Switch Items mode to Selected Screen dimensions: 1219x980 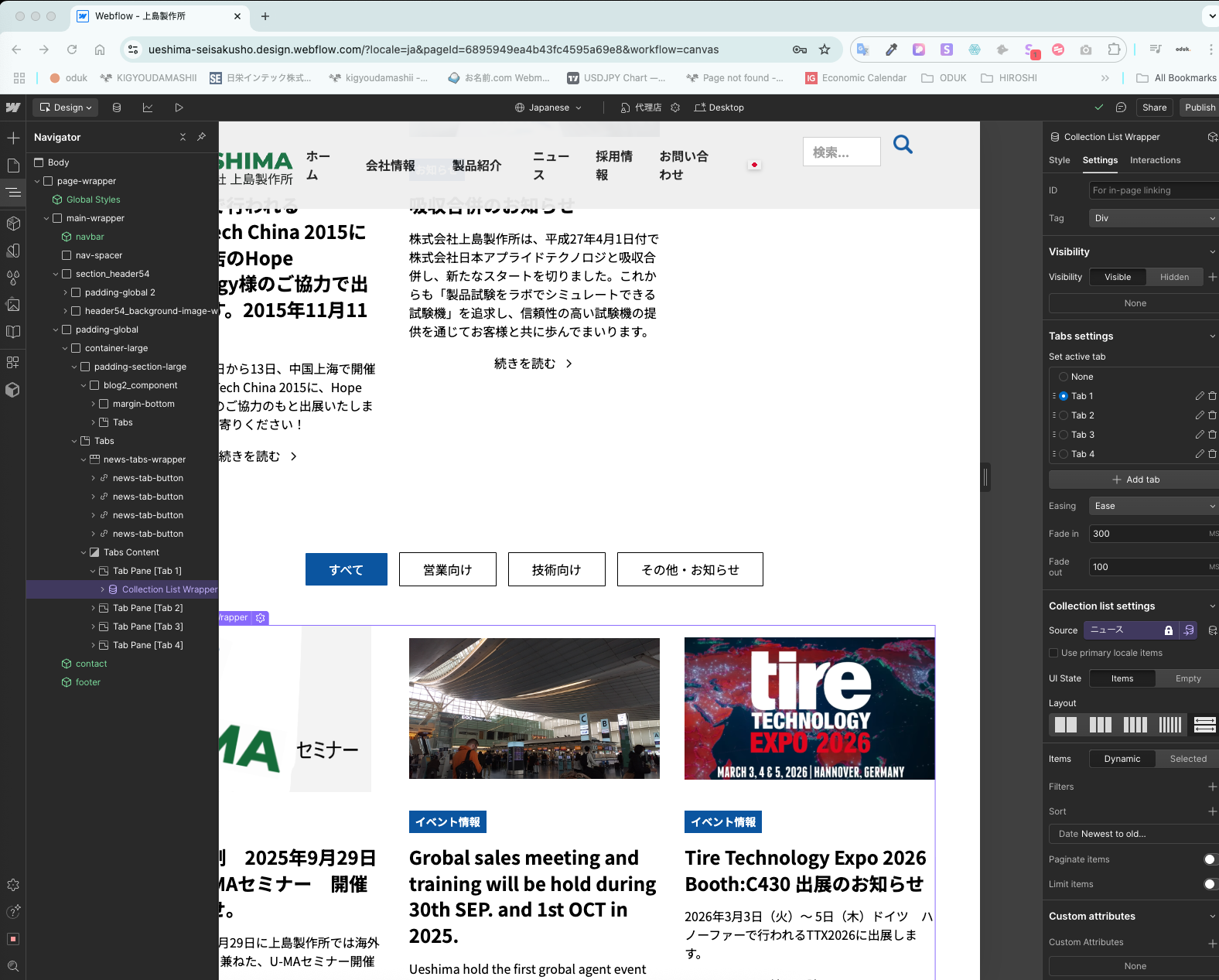pos(1187,759)
